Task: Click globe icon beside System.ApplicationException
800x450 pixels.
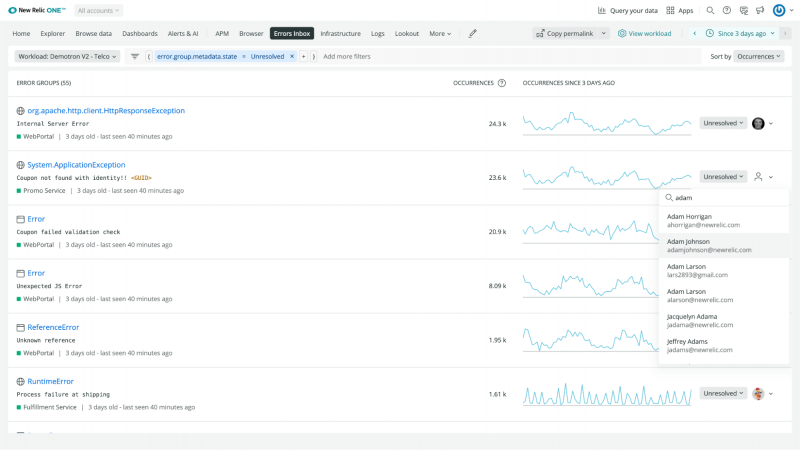Action: coord(20,165)
